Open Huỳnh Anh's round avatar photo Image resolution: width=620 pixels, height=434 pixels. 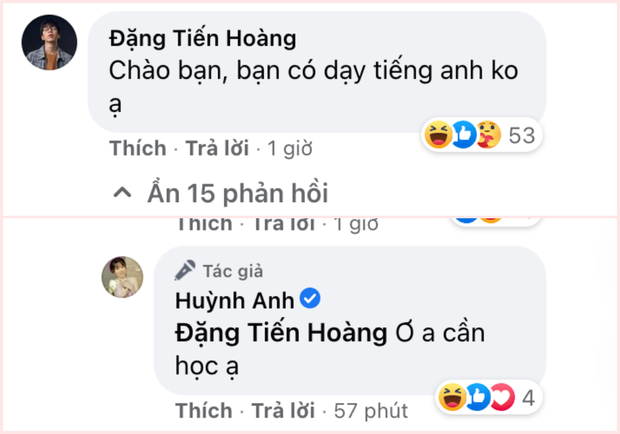123,277
